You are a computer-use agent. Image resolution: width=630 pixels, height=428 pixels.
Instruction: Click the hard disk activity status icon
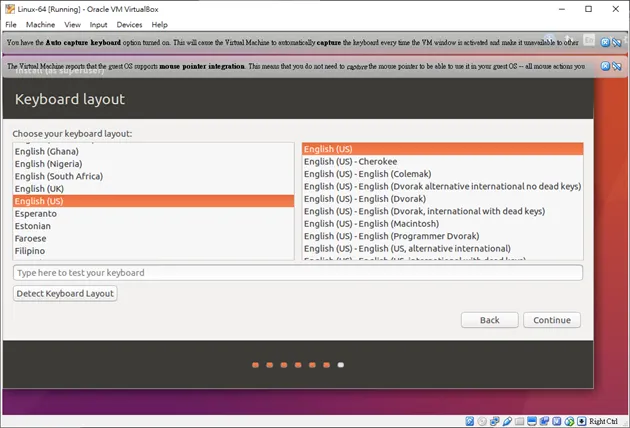tap(469, 421)
